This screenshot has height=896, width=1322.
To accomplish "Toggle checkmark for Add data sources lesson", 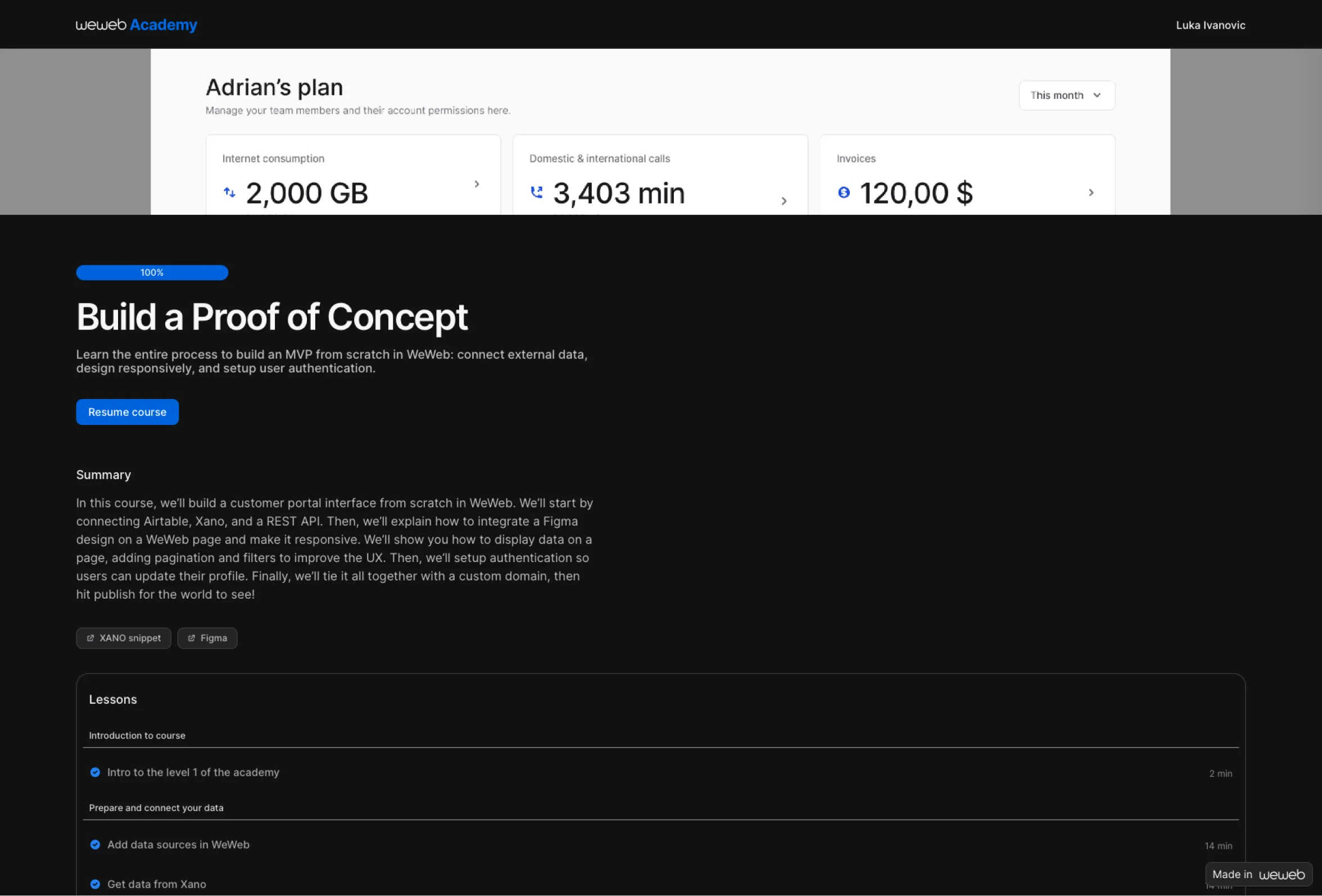I will pos(95,845).
